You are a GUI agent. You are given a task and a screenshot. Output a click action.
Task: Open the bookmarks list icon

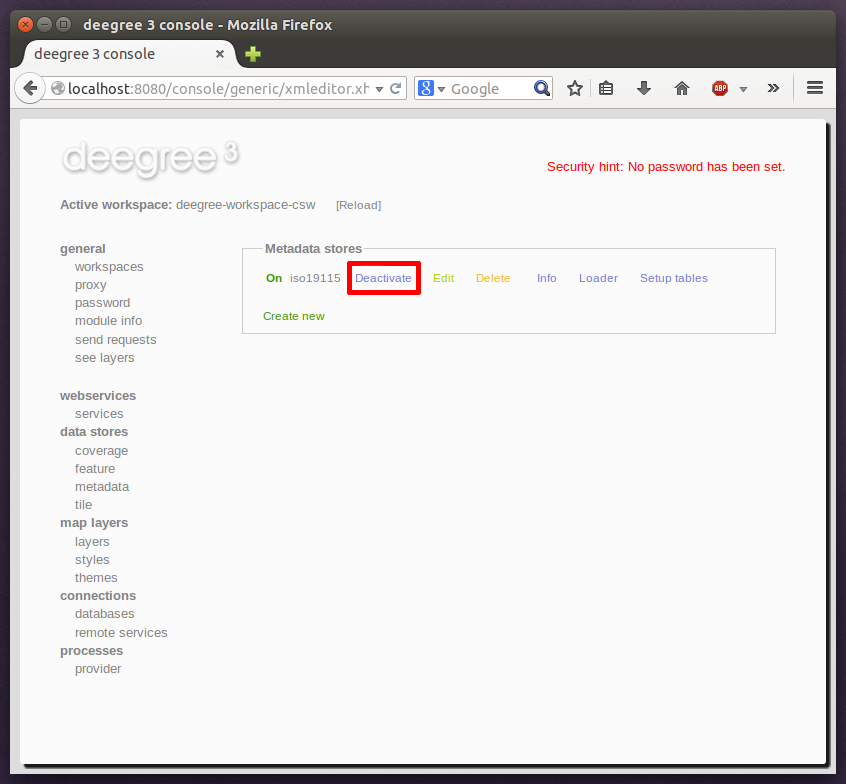pyautogui.click(x=606, y=88)
